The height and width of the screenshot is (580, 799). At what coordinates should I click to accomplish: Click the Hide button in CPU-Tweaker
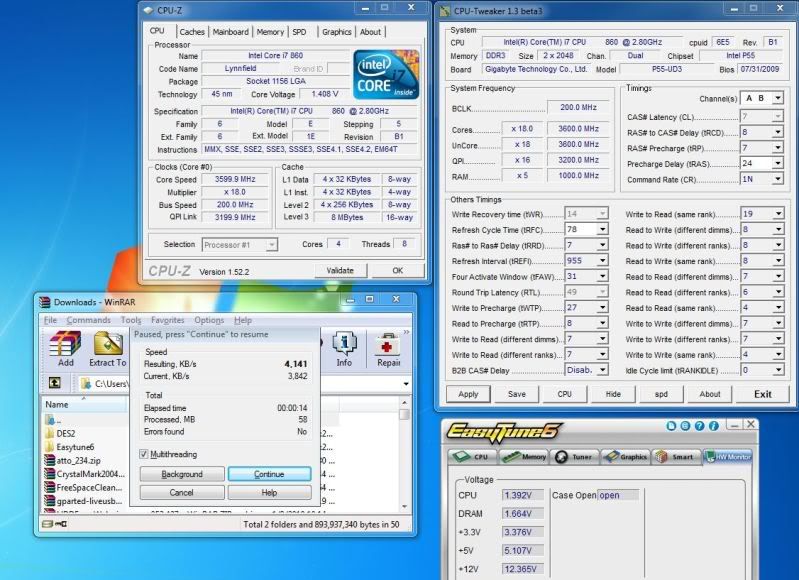[x=613, y=394]
